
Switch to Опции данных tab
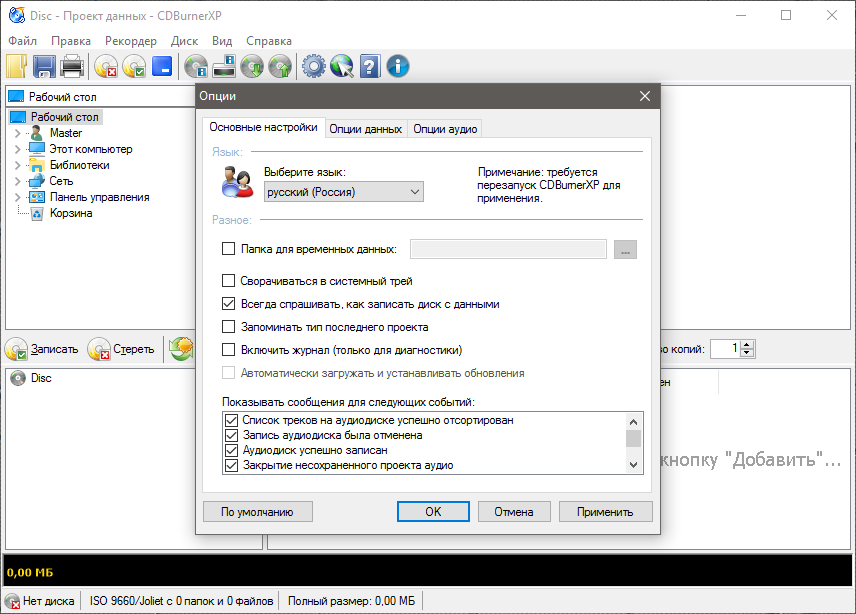coord(366,129)
